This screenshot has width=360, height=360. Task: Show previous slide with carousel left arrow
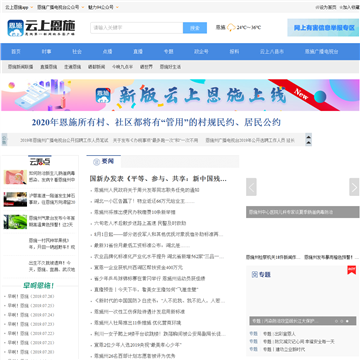tap(251, 187)
